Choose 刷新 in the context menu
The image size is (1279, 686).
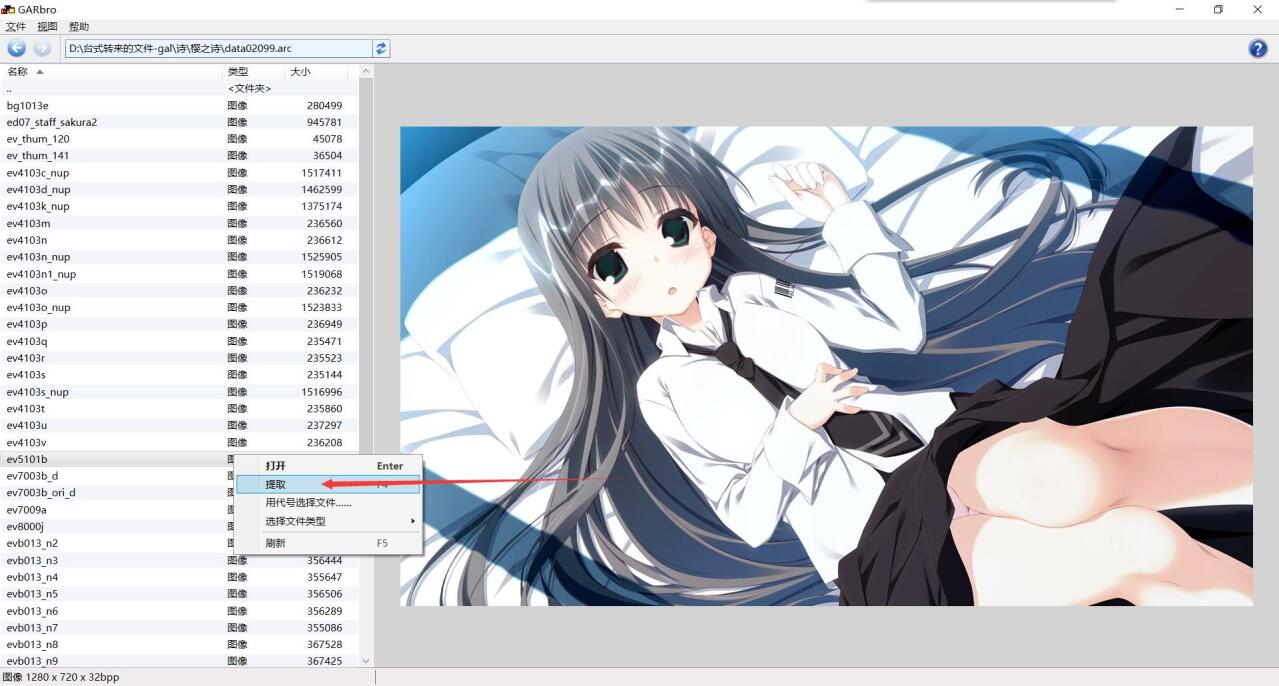329,543
